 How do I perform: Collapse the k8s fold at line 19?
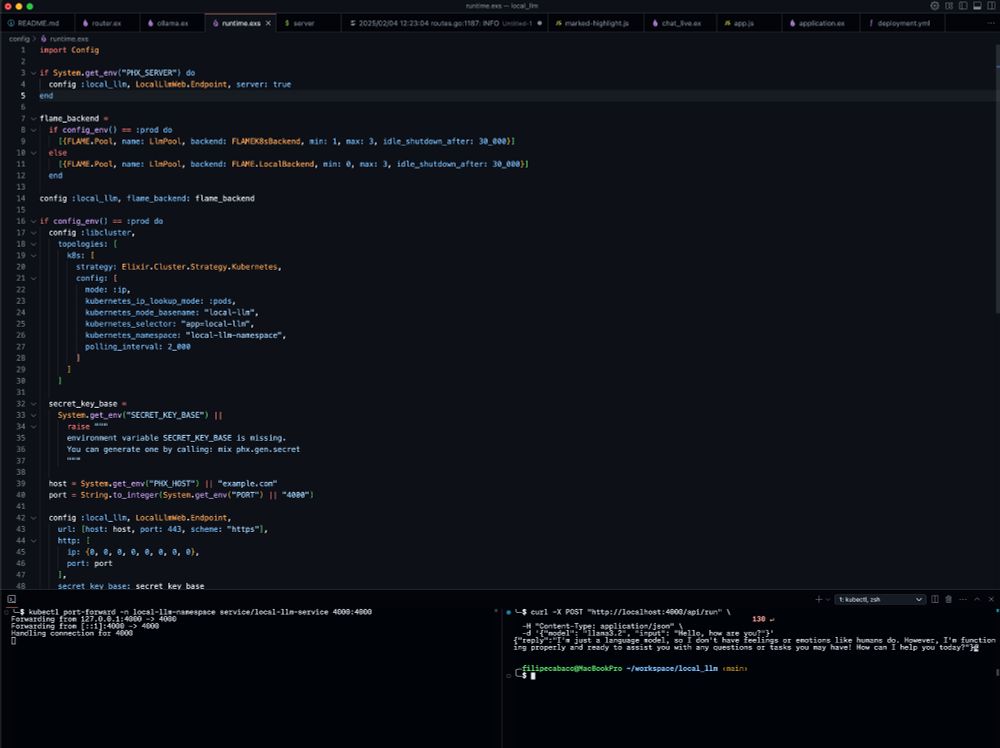click(x=33, y=256)
